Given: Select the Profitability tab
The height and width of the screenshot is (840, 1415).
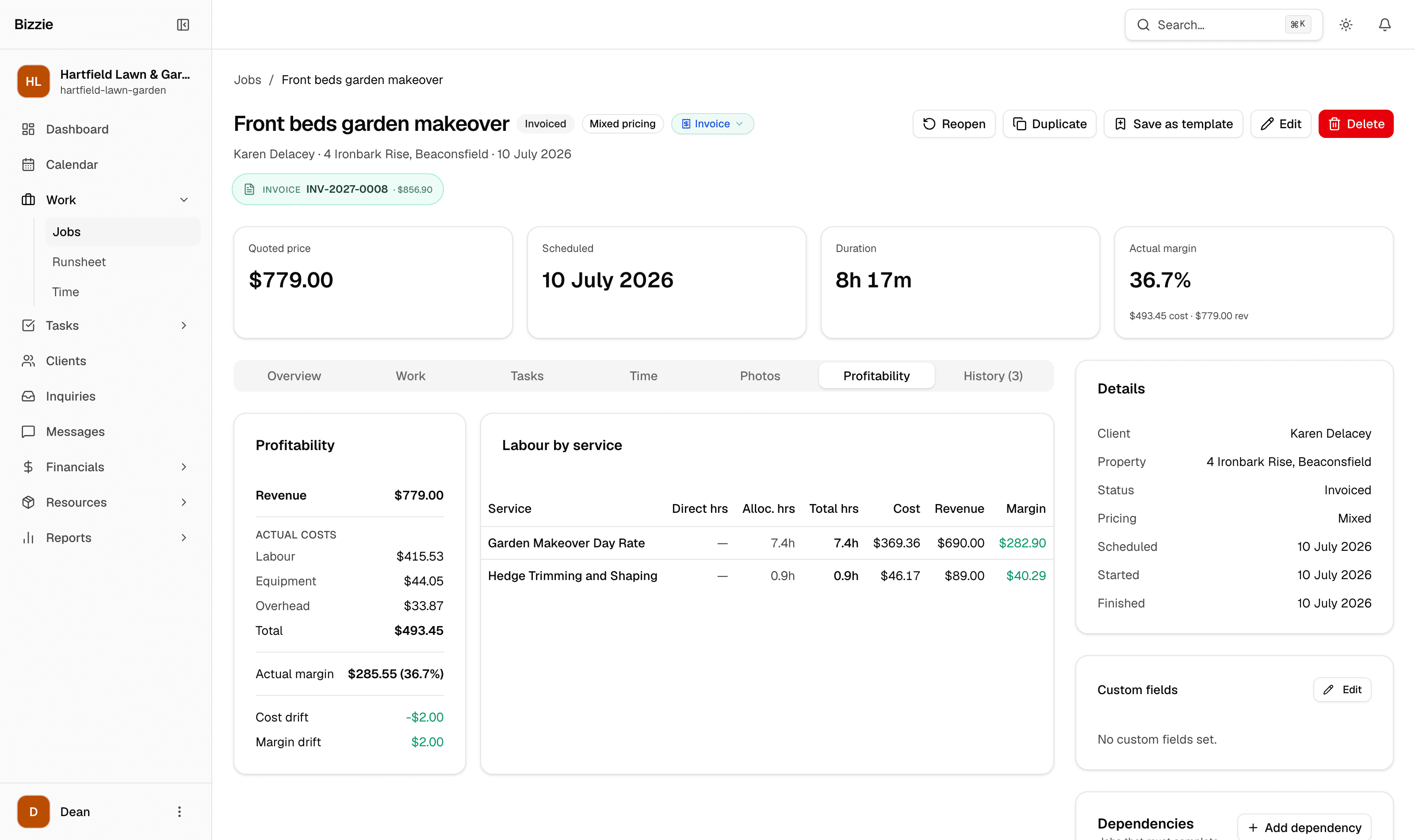Looking at the screenshot, I should (x=877, y=376).
